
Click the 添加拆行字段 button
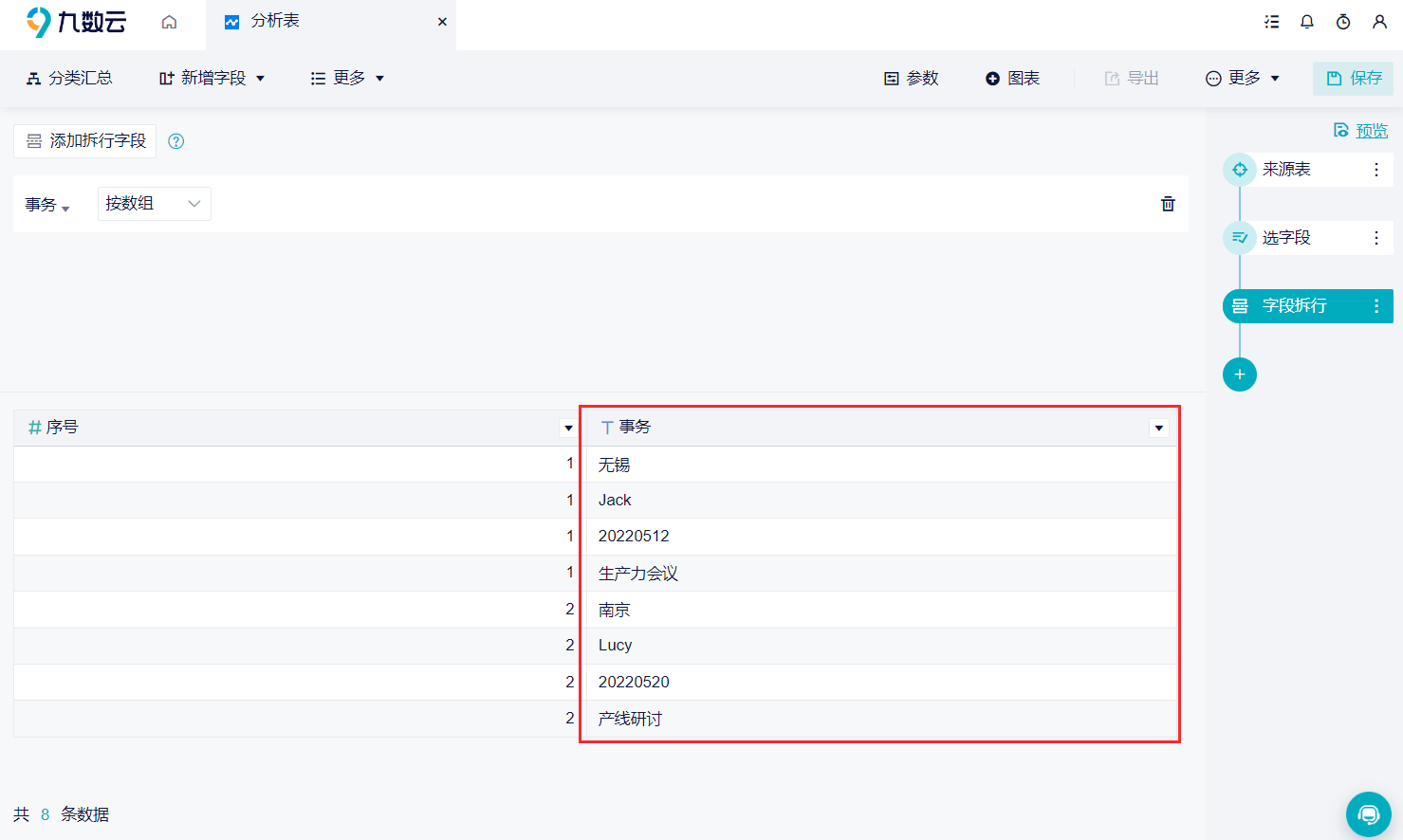(x=85, y=141)
